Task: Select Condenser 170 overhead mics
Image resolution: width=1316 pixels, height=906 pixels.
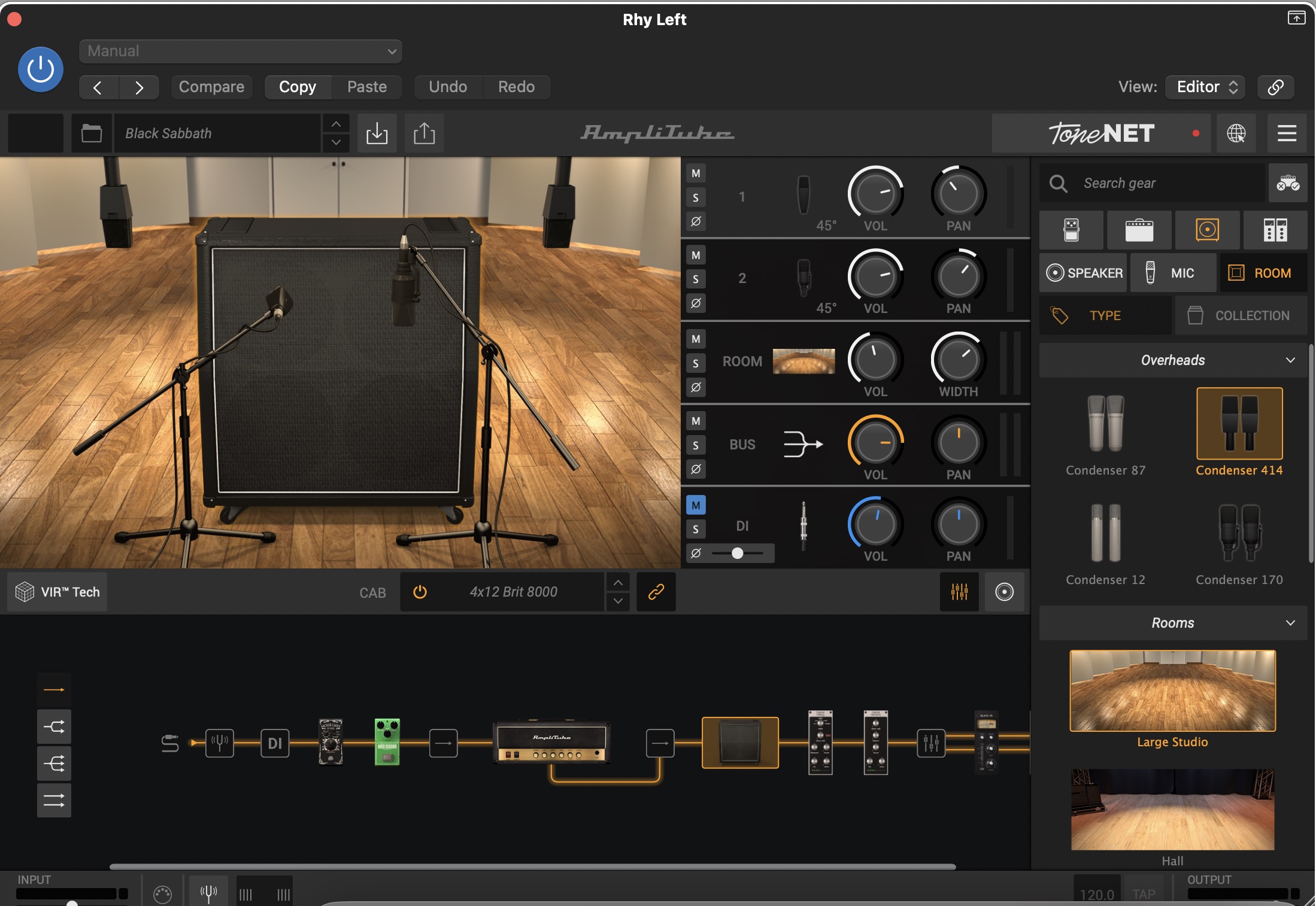Action: coord(1239,543)
